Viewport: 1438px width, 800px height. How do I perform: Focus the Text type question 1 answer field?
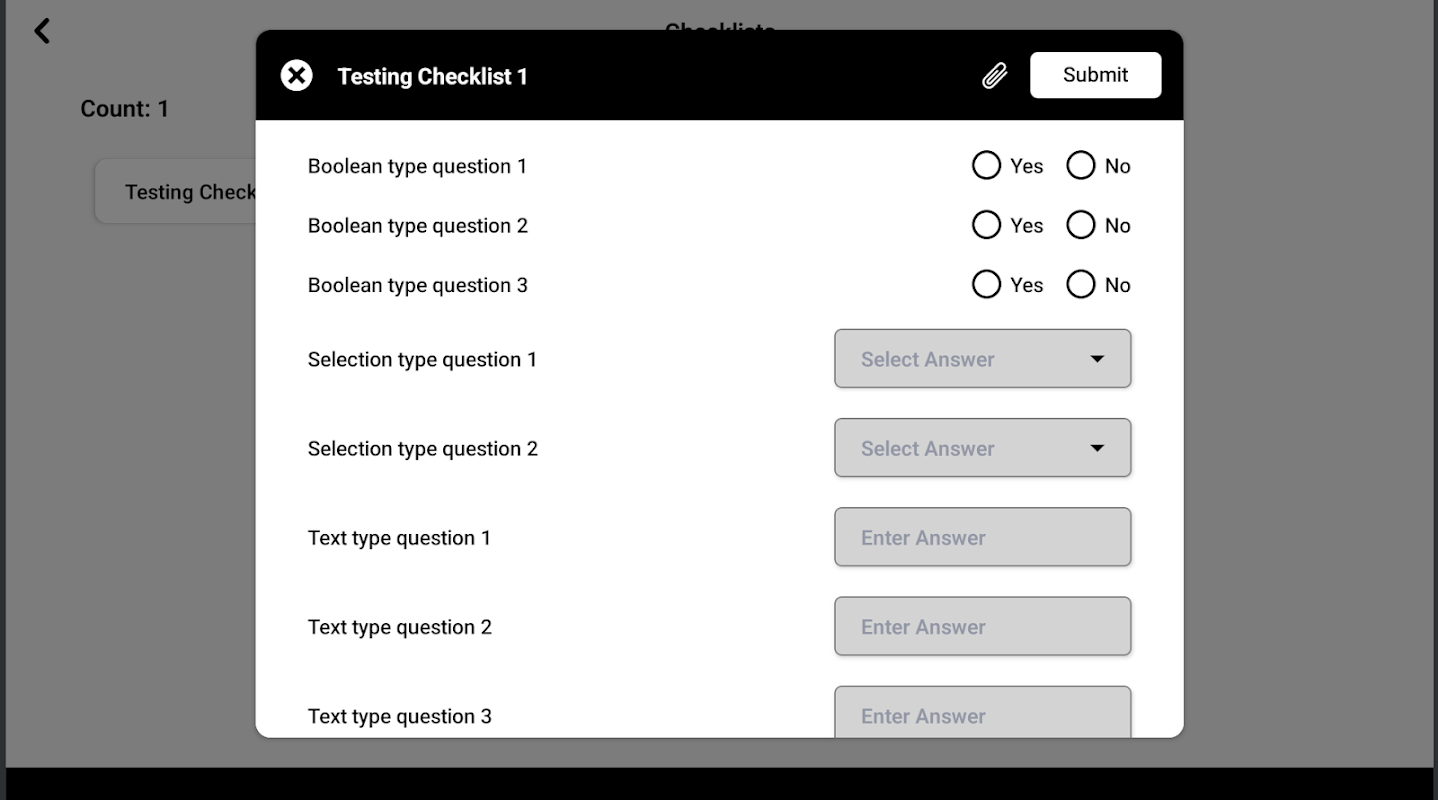[x=982, y=538]
